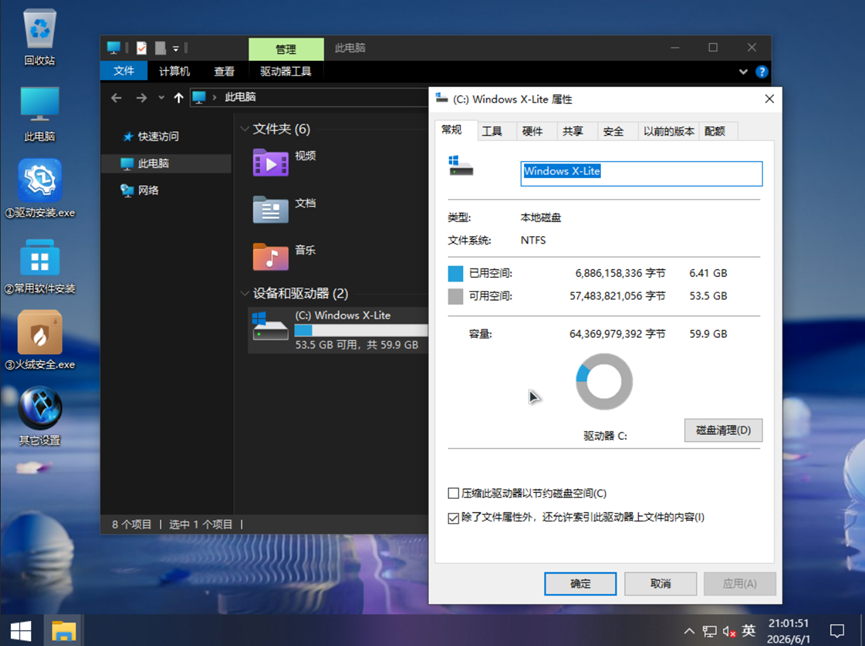Collapse the 文件夹 (6) group
This screenshot has height=646, width=865.
[244, 129]
